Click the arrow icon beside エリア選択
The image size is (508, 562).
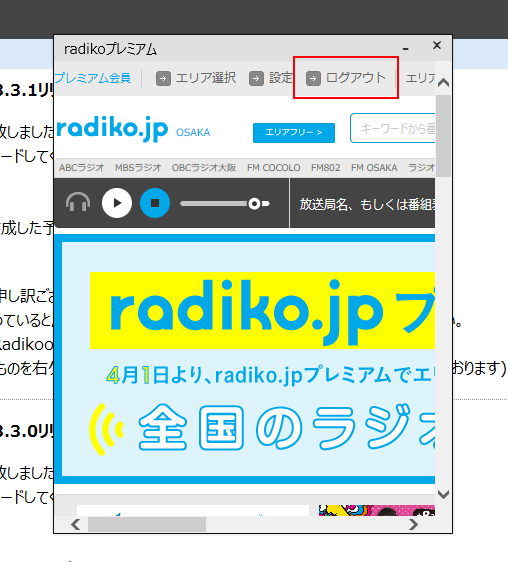(x=163, y=78)
